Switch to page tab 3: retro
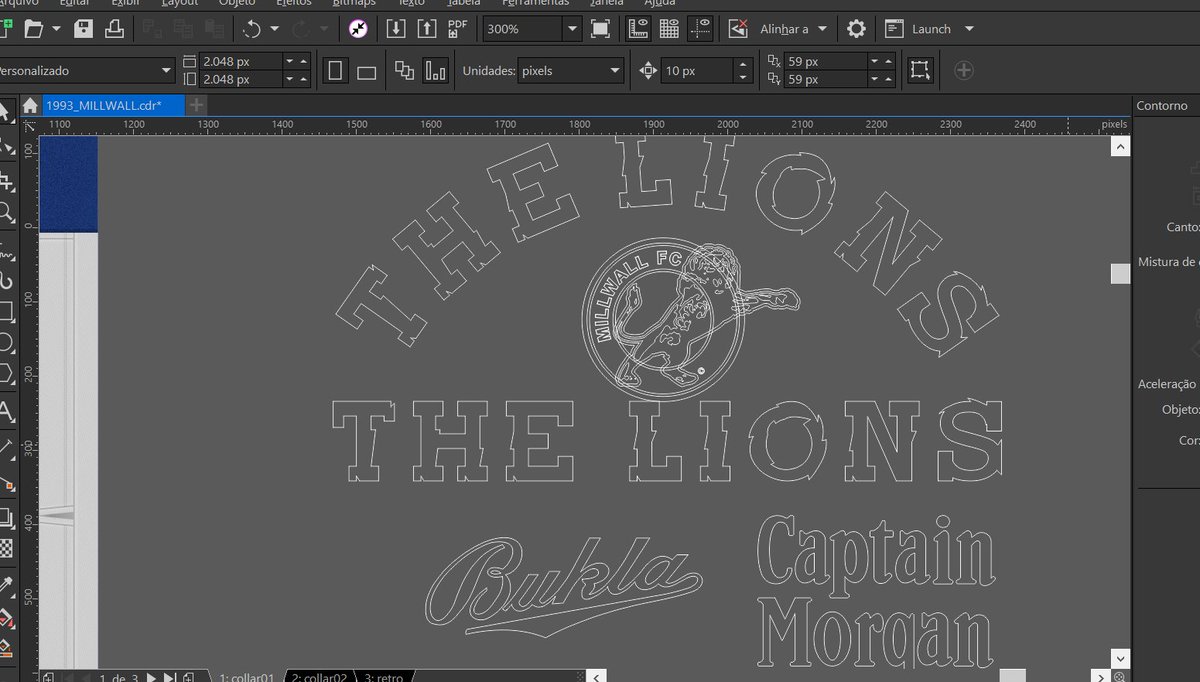The image size is (1200, 682). coord(384,677)
